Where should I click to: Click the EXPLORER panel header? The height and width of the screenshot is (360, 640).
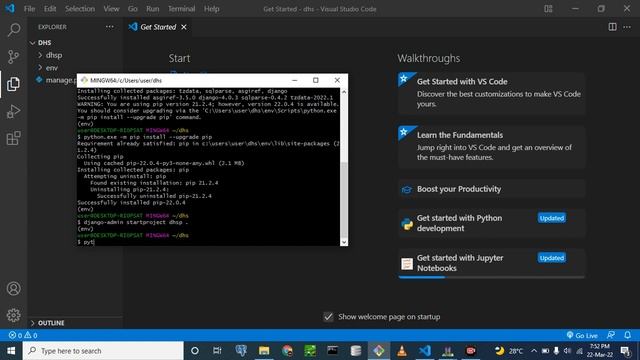(x=52, y=27)
